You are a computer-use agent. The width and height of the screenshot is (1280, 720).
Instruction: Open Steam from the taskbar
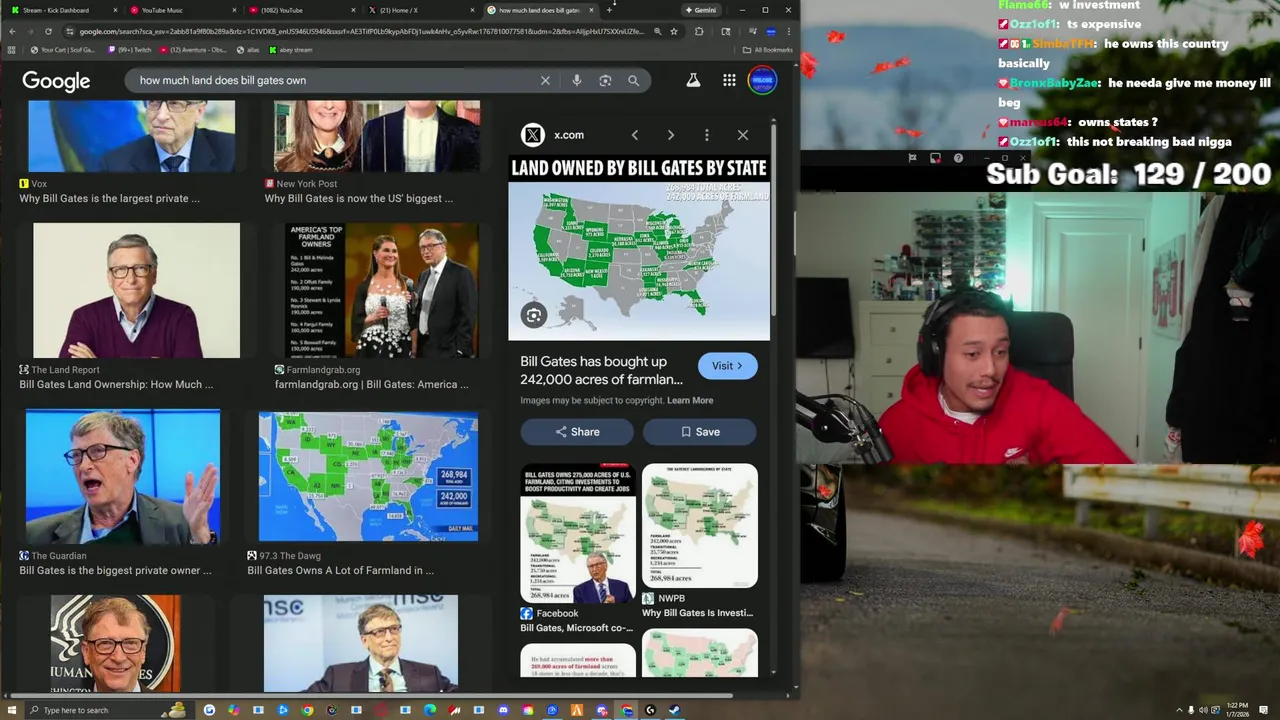[x=674, y=710]
